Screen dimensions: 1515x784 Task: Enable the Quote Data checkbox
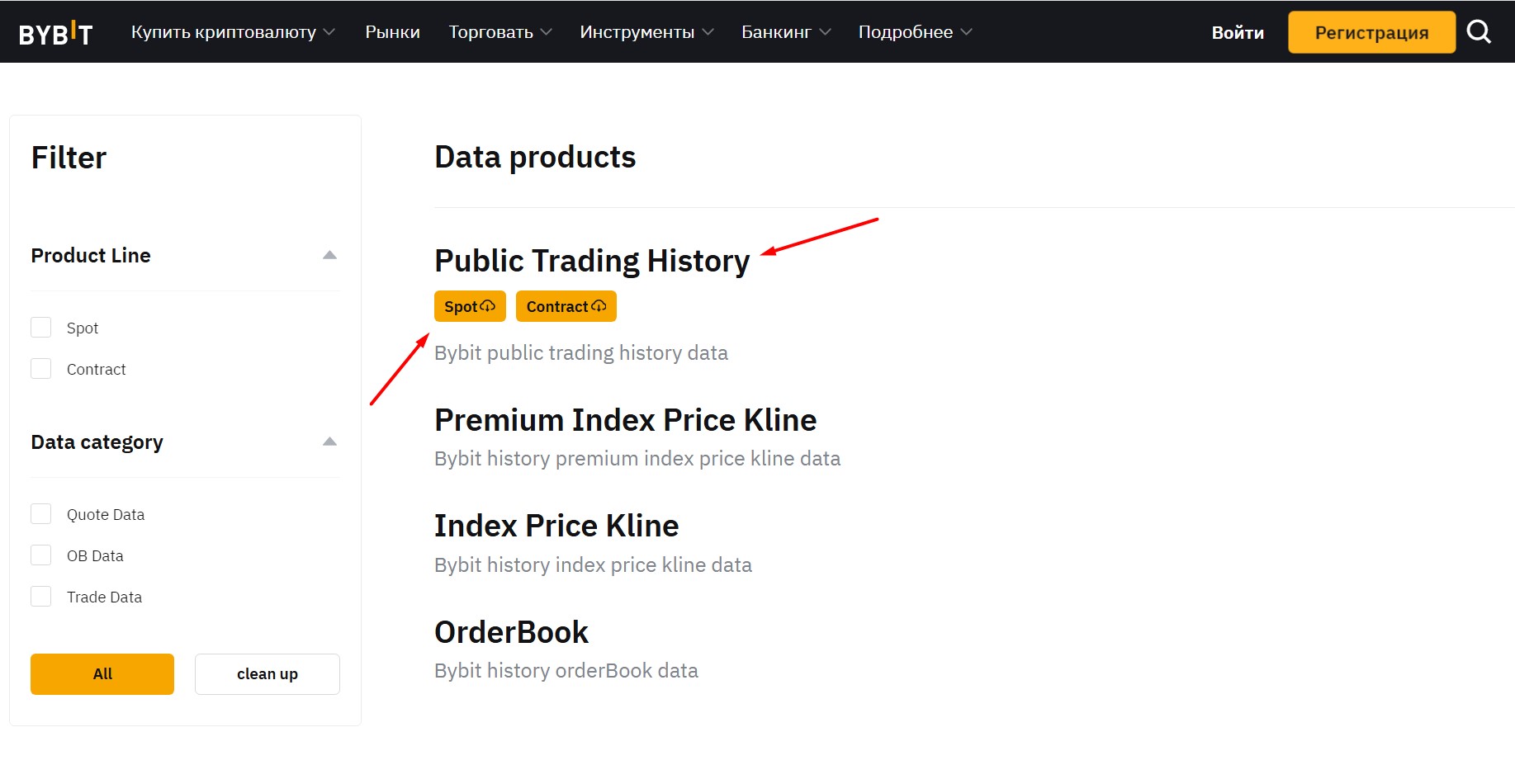(x=41, y=514)
